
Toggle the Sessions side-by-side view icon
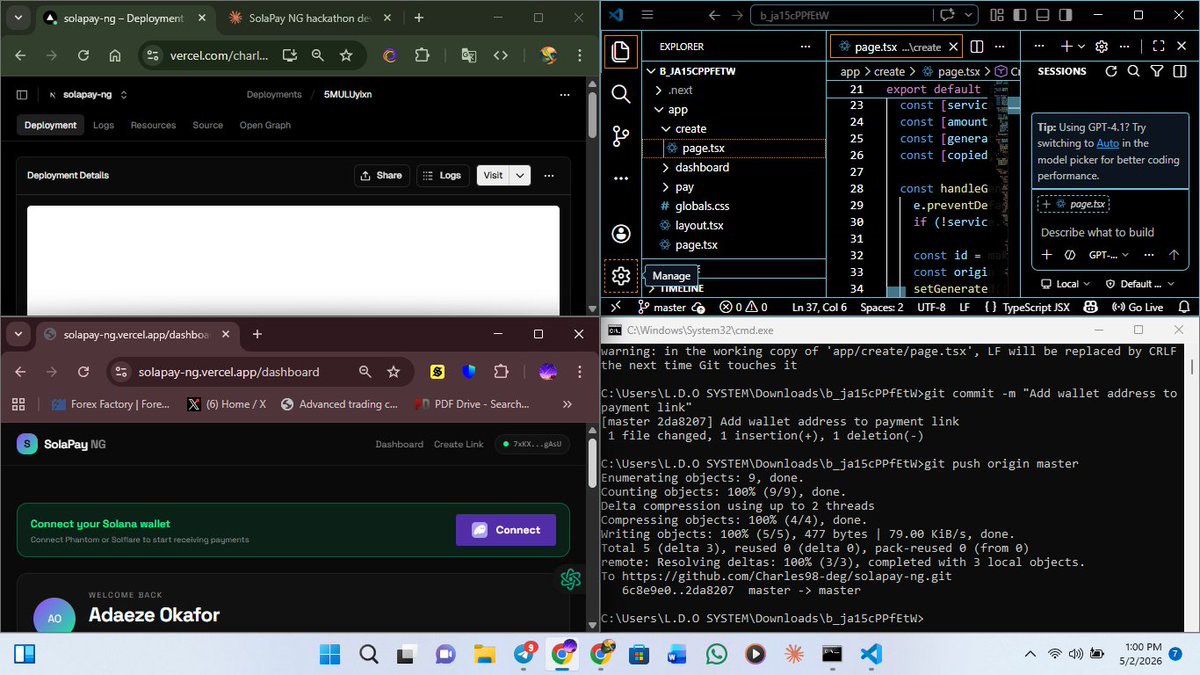1179,71
